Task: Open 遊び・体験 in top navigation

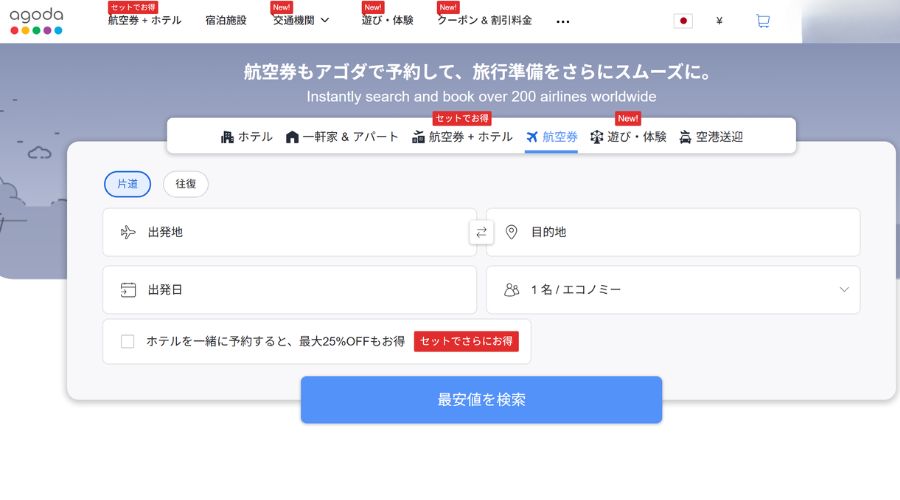Action: 387,20
